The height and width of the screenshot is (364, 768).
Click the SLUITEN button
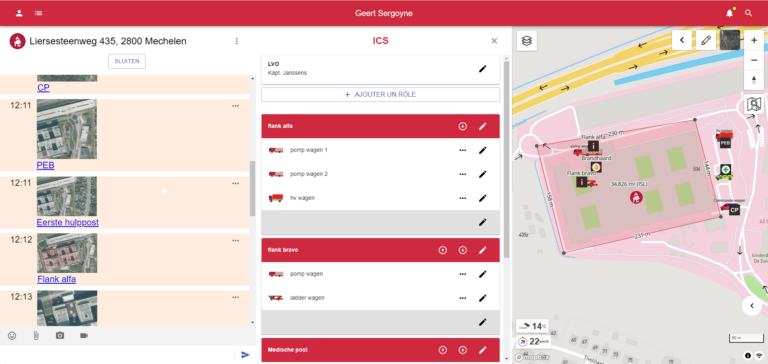point(127,61)
